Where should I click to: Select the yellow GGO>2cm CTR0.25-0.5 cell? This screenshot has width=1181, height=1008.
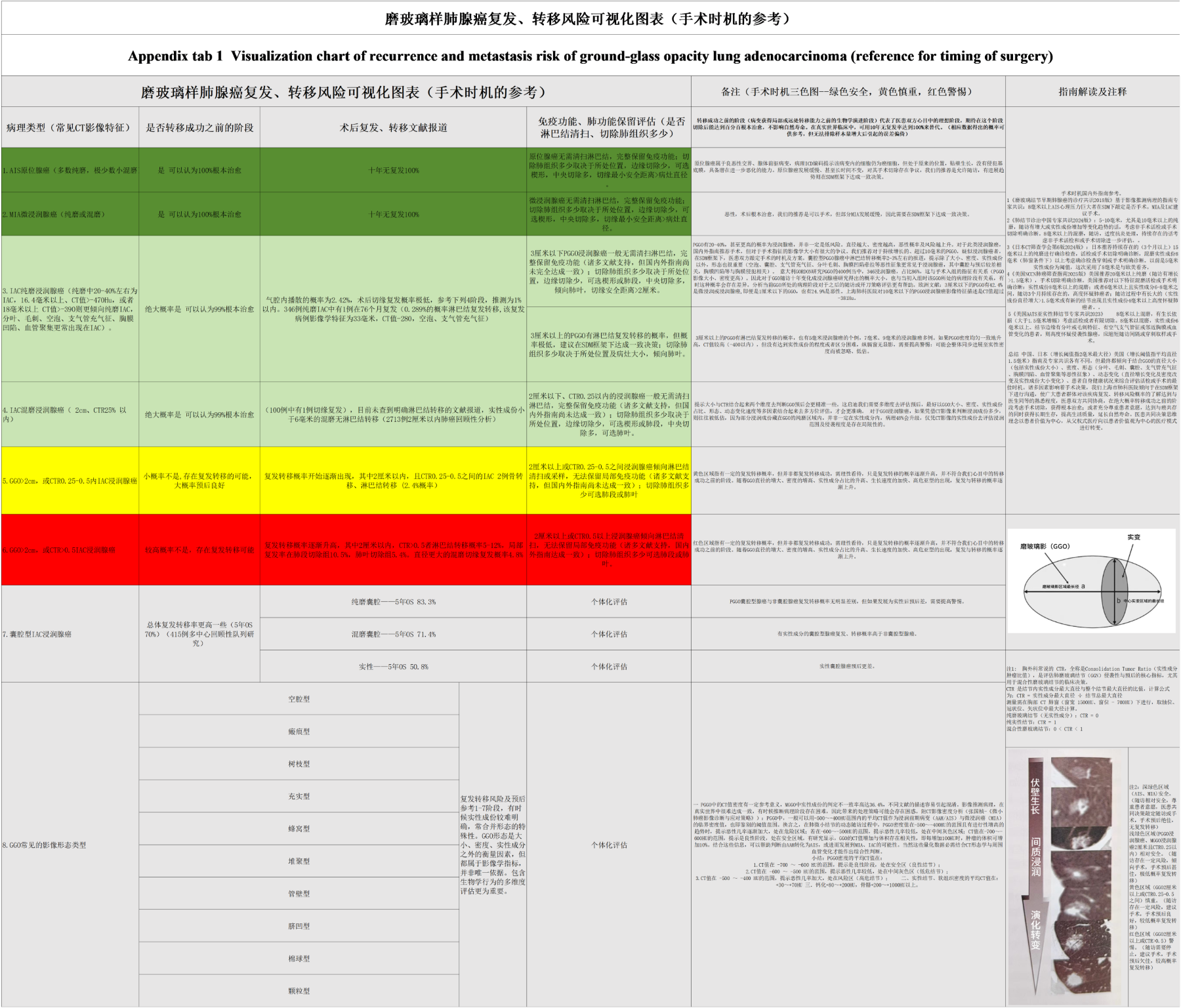[x=70, y=480]
